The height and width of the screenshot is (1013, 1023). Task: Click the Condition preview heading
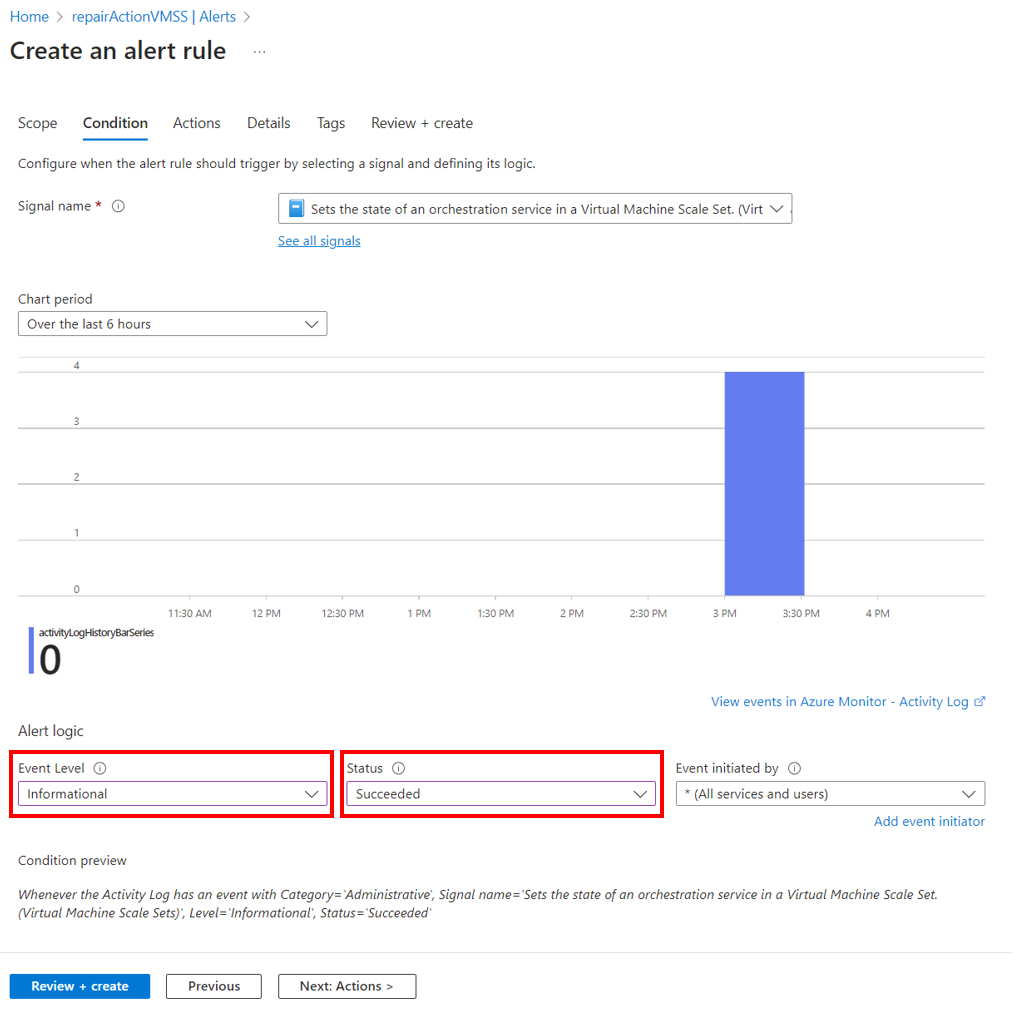coord(72,860)
